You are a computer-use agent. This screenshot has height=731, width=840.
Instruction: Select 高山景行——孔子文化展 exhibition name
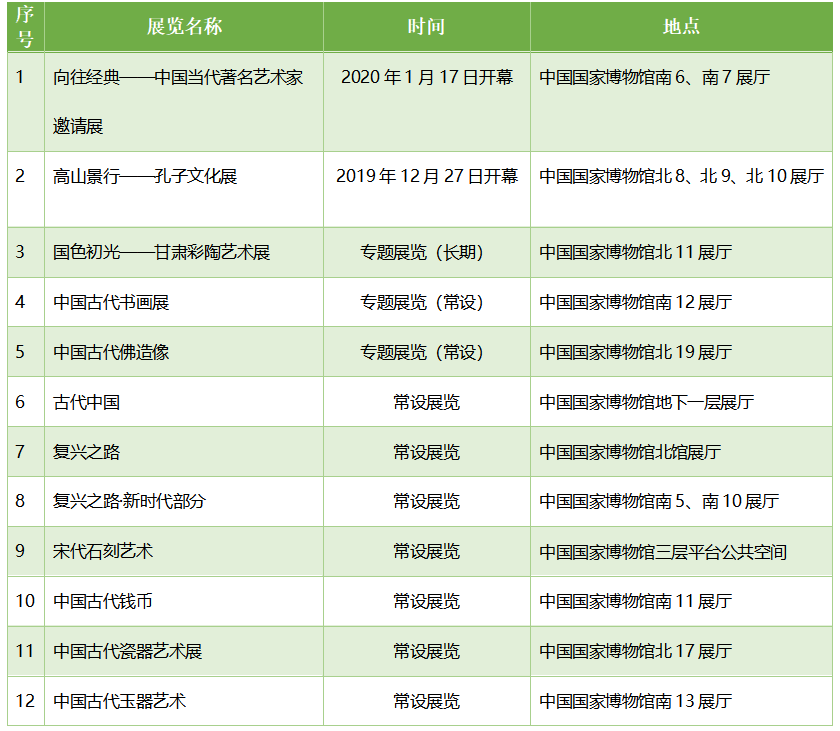pyautogui.click(x=145, y=177)
